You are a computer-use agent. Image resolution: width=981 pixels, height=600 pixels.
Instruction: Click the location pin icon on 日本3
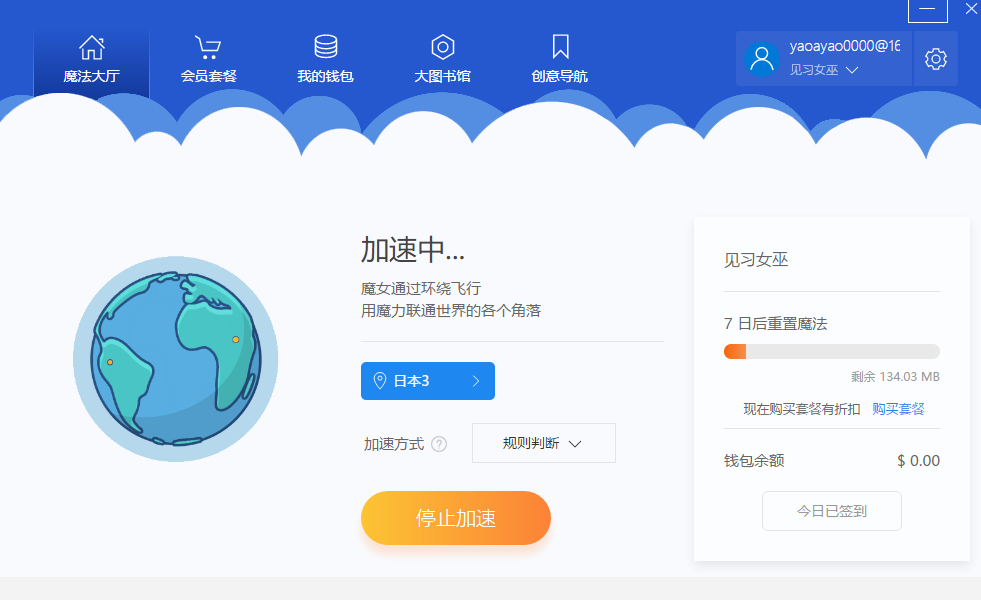[x=379, y=380]
